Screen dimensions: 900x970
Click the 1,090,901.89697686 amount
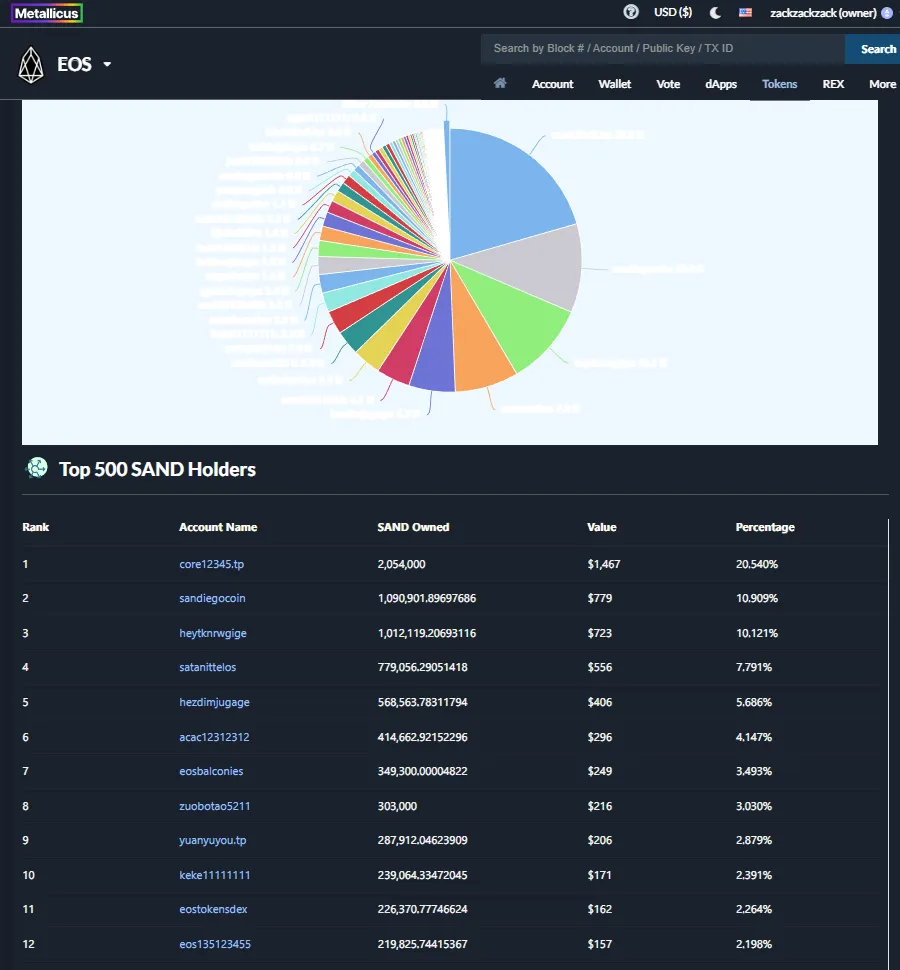(427, 598)
